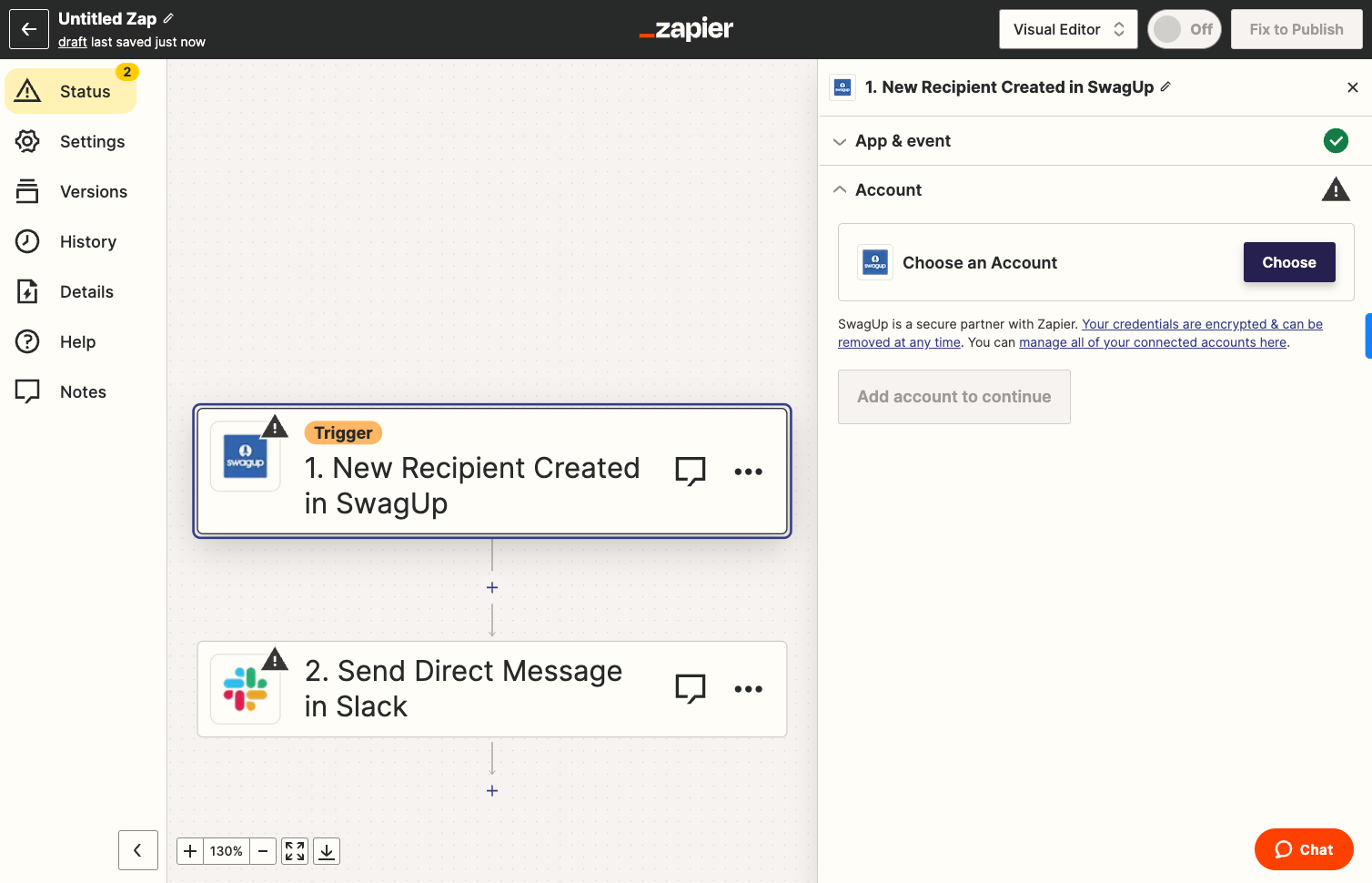The image size is (1372, 883).
Task: Open Versions in the left sidebar
Action: click(x=71, y=191)
